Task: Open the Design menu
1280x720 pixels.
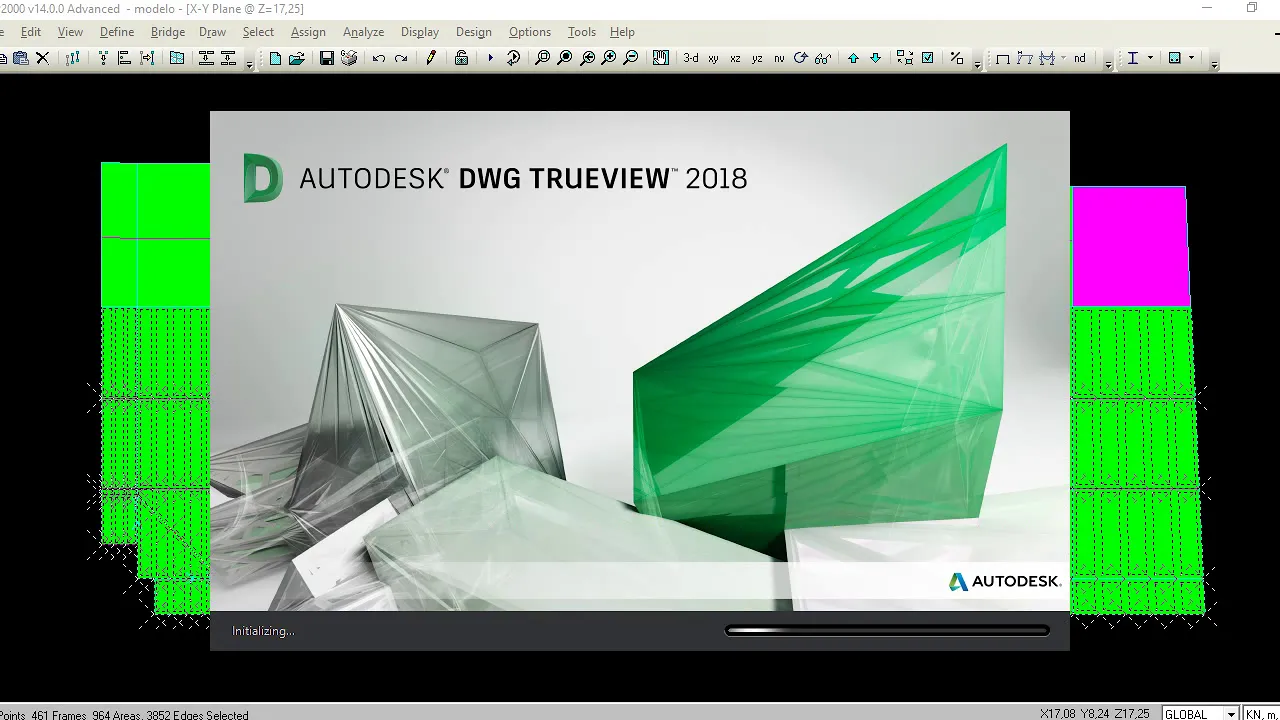Action: pyautogui.click(x=474, y=32)
